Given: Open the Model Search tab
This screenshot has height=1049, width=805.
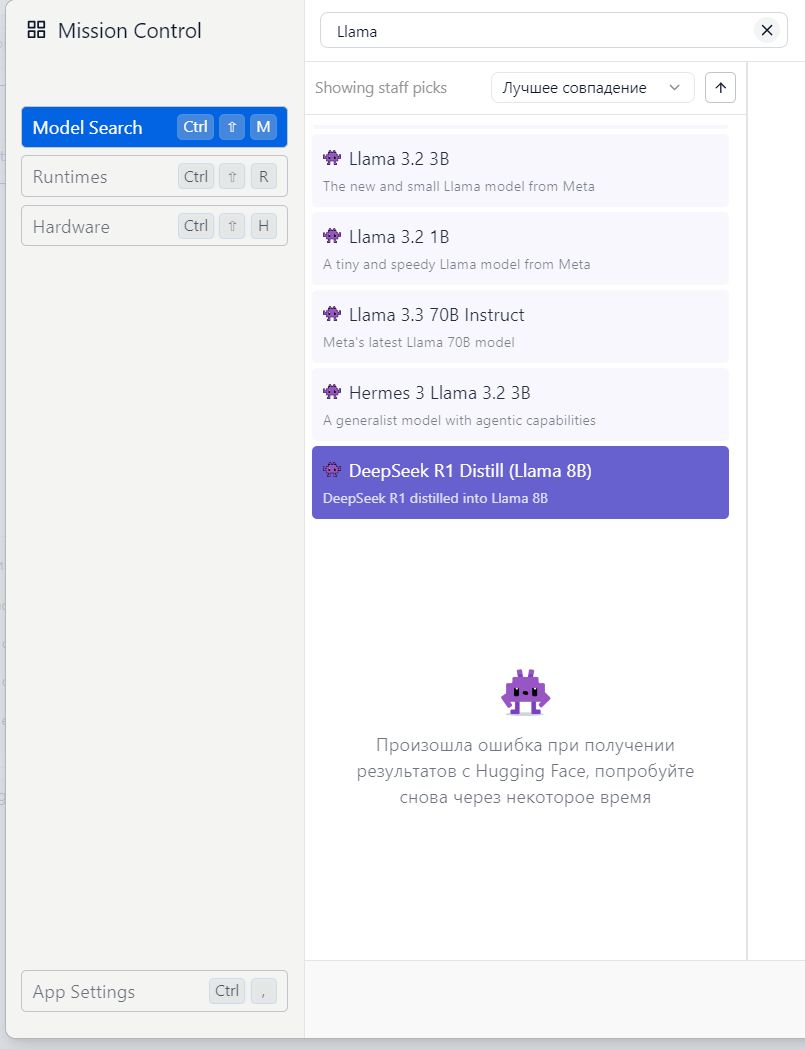Looking at the screenshot, I should pyautogui.click(x=155, y=127).
